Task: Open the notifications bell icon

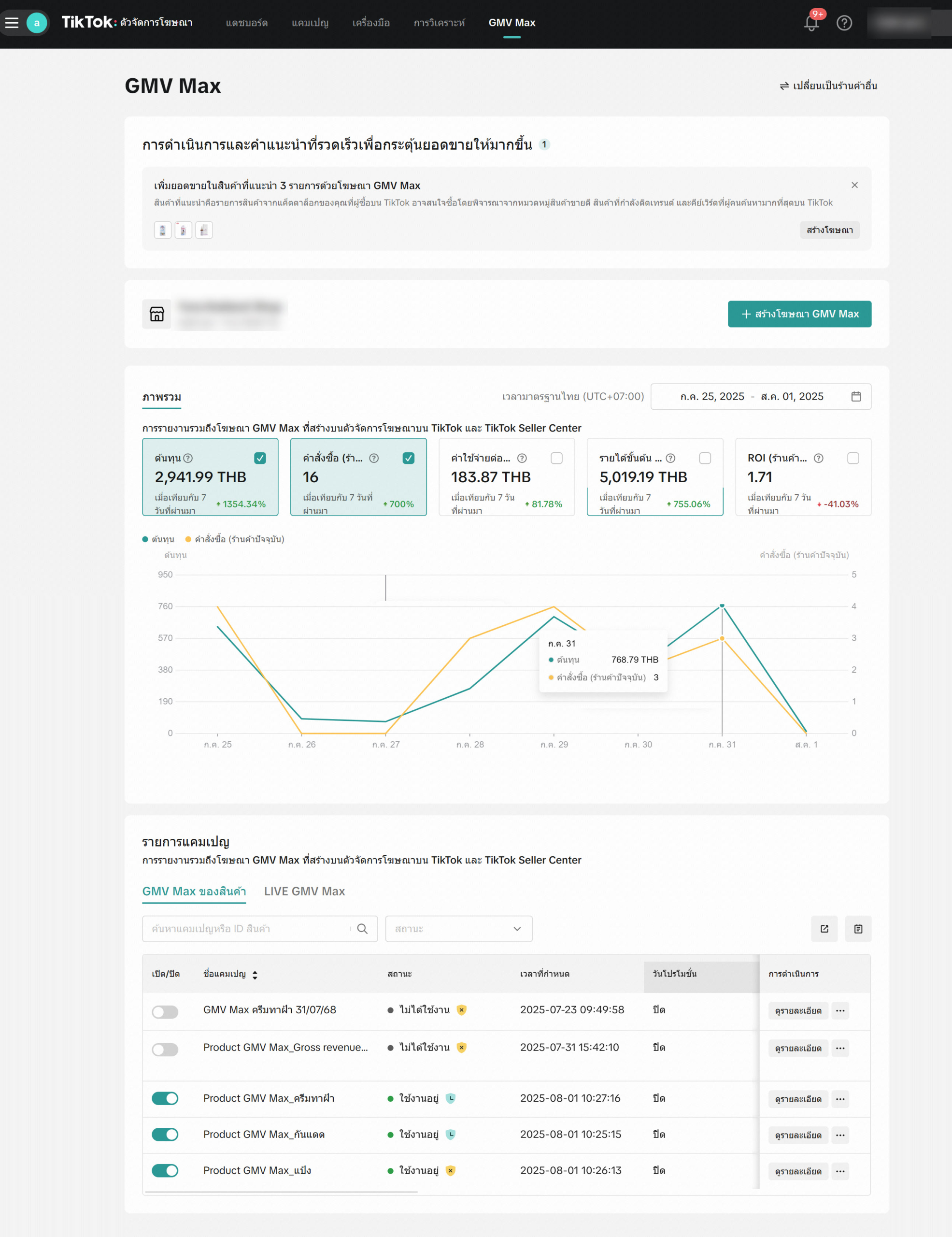Action: point(811,23)
